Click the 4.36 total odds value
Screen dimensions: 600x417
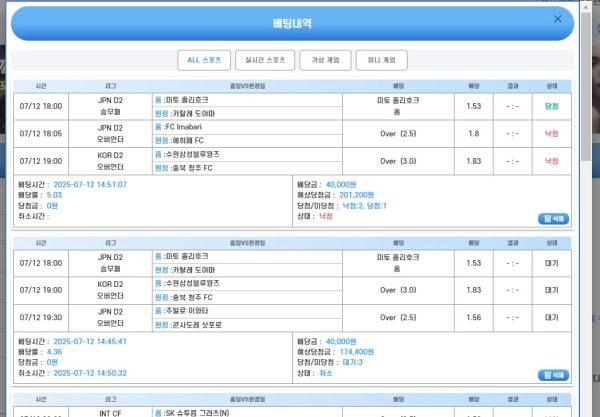[54, 352]
